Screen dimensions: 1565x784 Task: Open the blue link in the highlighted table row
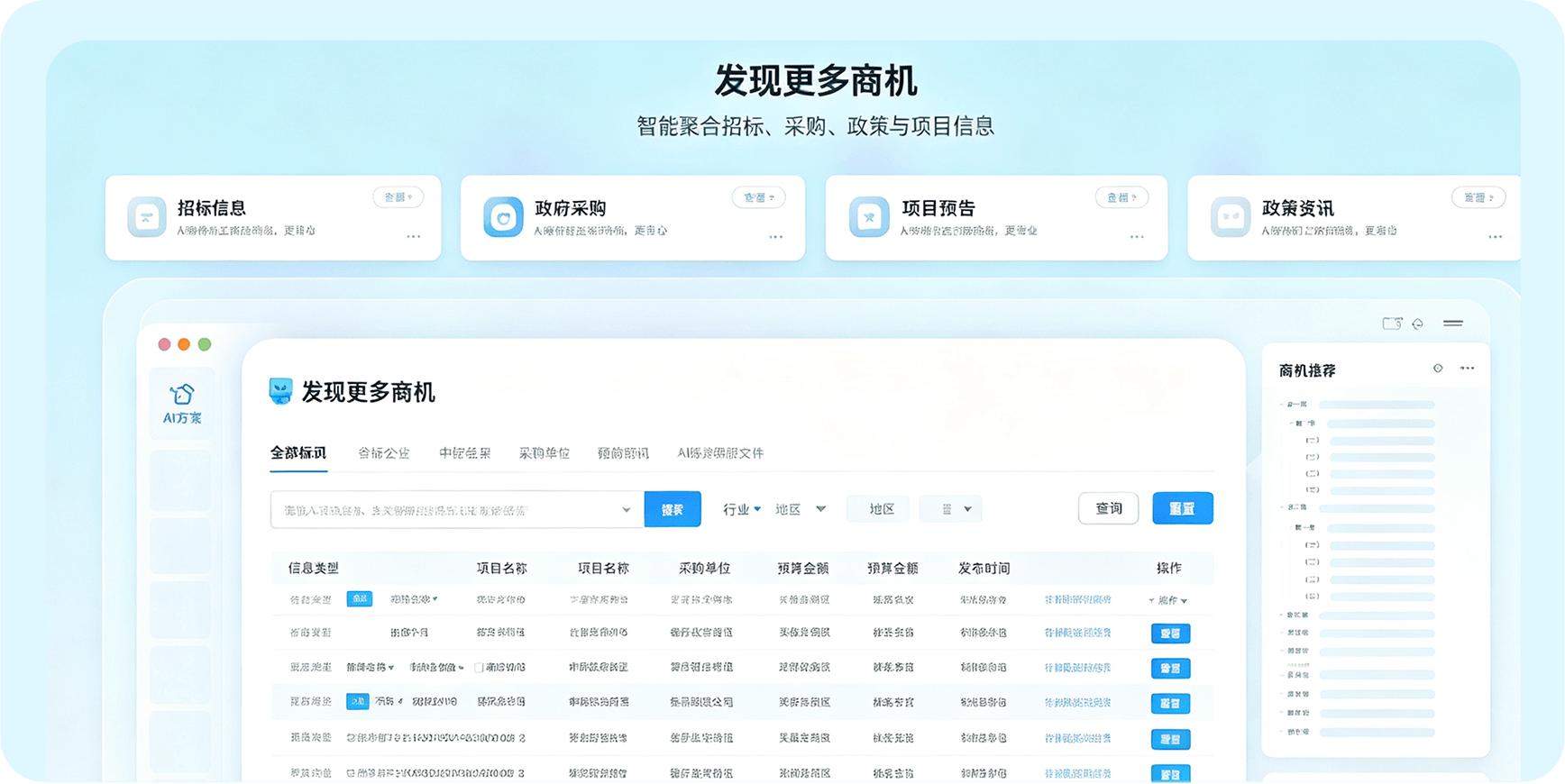[1077, 702]
